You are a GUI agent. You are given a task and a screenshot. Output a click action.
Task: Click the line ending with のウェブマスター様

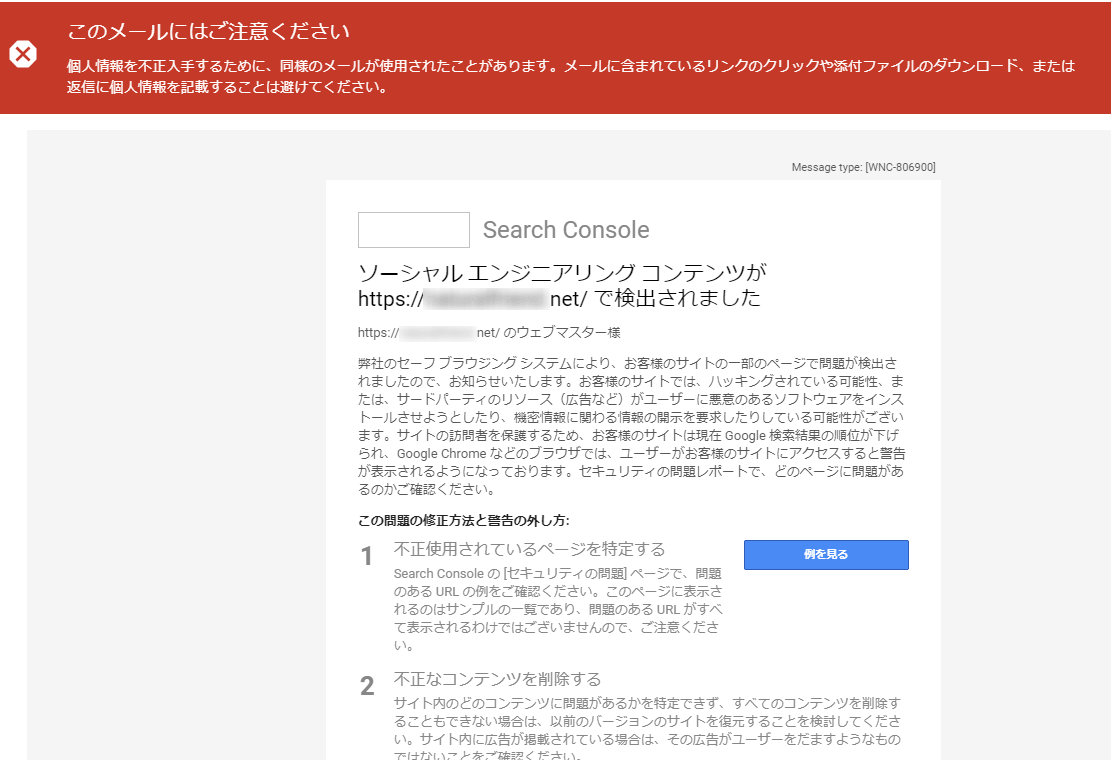489,332
